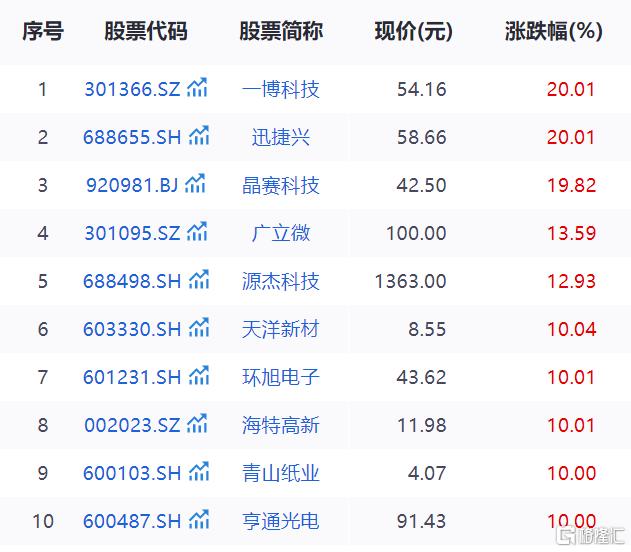The image size is (631, 552).
Task: Select price cell 42.50
Action: [x=422, y=185]
